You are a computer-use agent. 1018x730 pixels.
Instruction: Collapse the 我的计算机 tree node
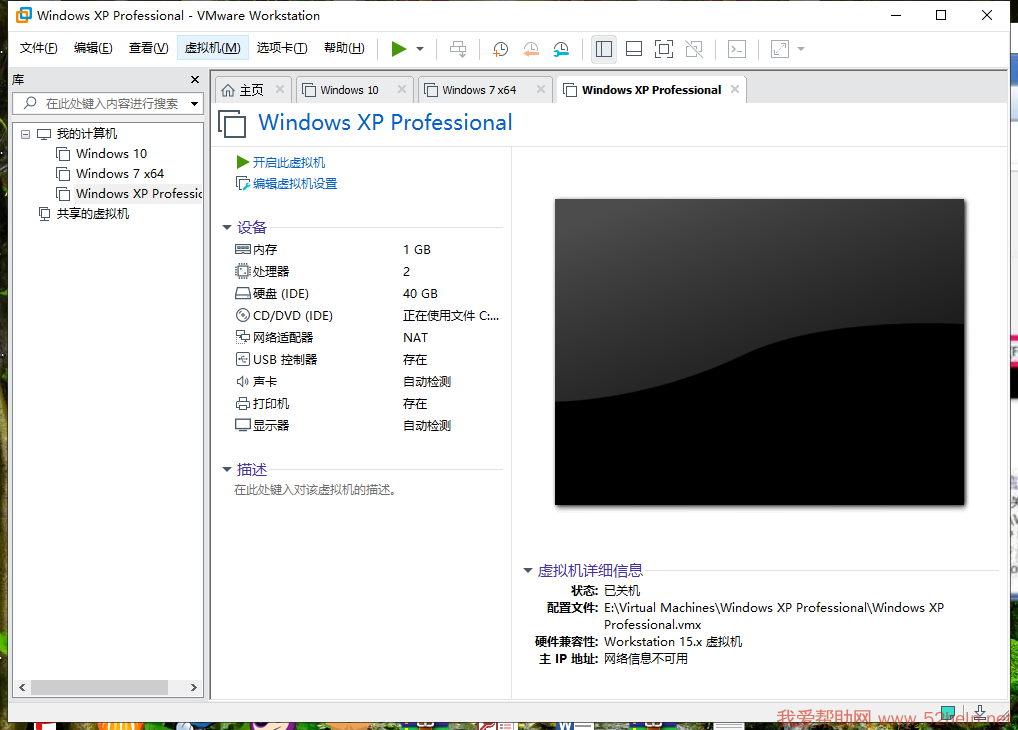coord(25,134)
